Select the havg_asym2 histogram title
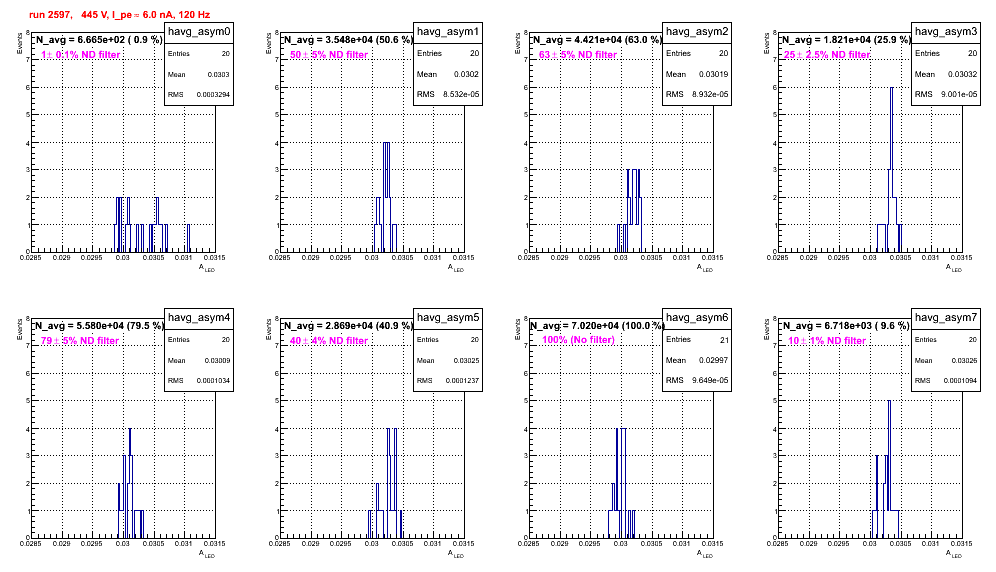The image size is (996, 572). point(697,31)
